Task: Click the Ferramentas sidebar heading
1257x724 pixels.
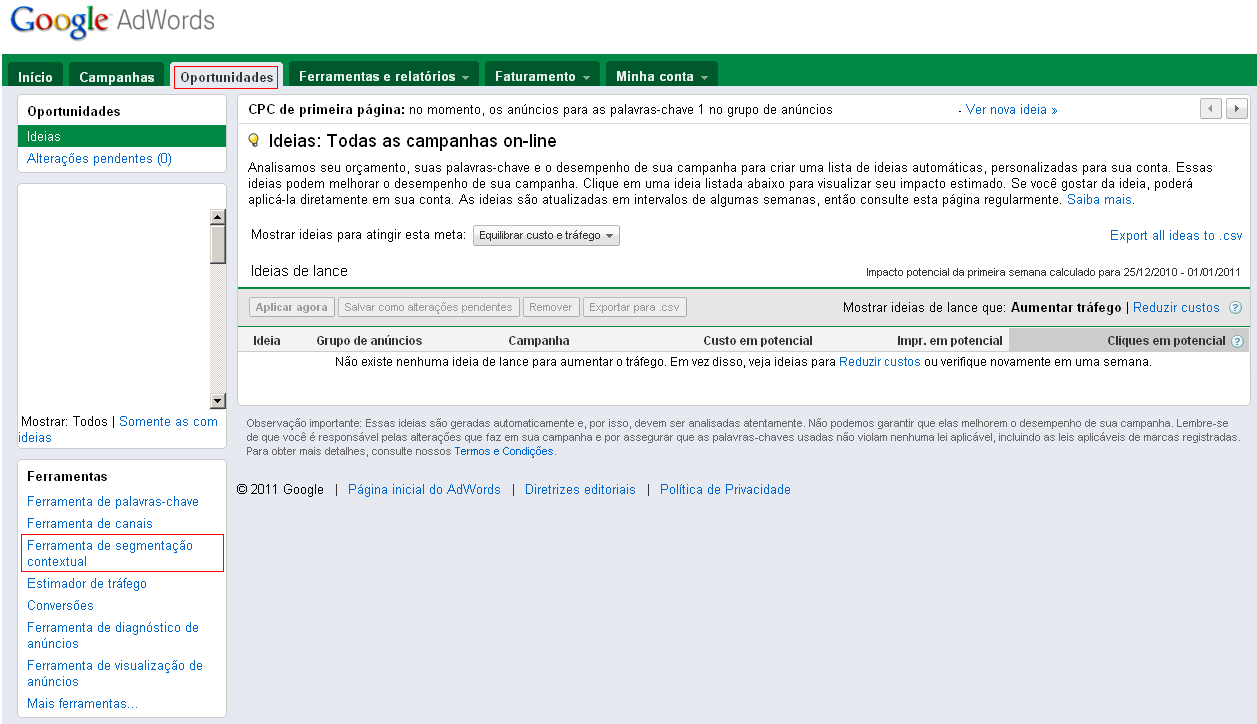Action: [x=67, y=477]
